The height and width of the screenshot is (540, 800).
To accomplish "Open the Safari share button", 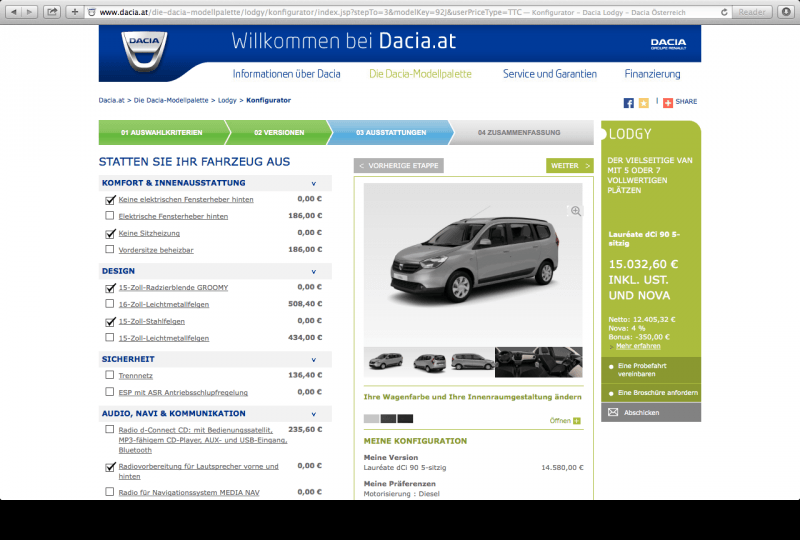I will click(52, 12).
